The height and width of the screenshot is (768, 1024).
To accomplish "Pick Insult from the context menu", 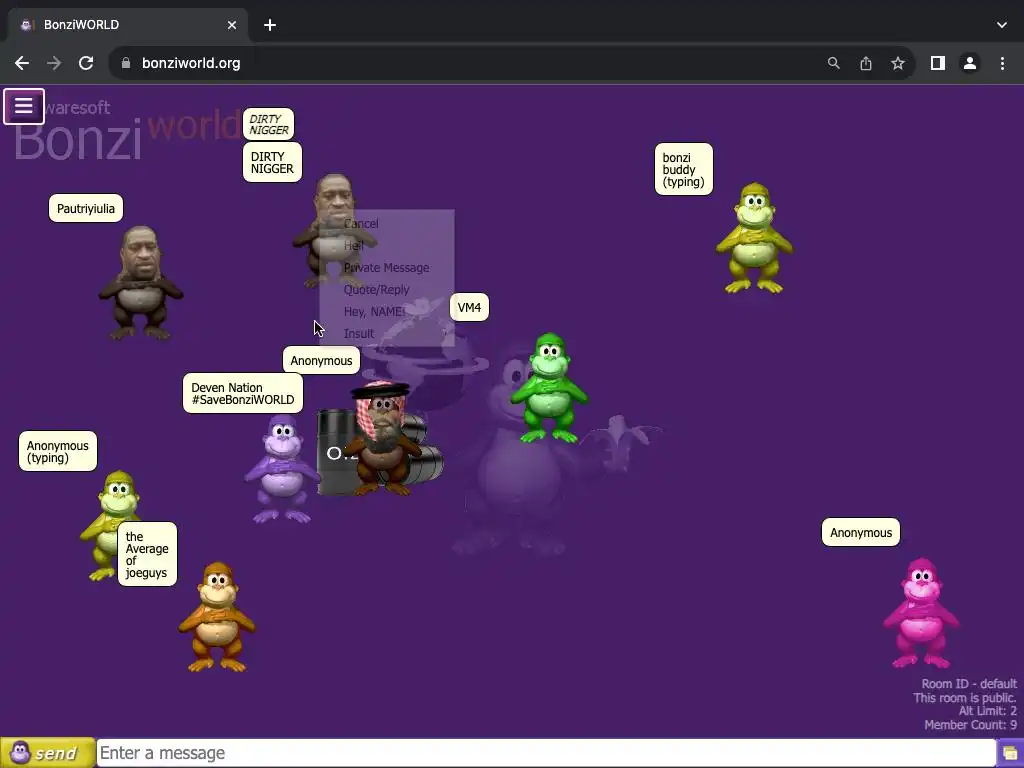I will click(359, 334).
